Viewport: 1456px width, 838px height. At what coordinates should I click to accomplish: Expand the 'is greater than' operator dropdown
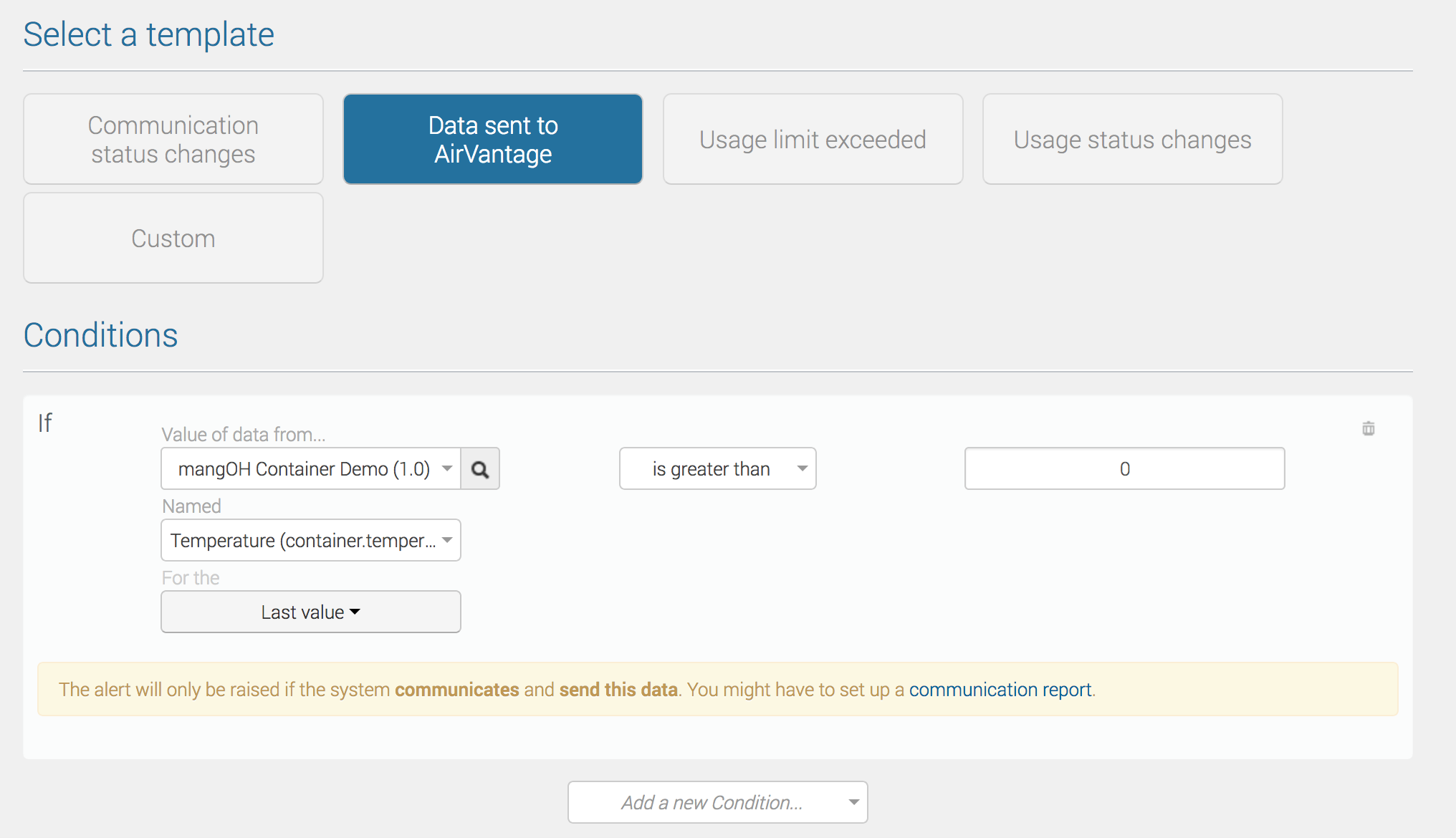[717, 469]
